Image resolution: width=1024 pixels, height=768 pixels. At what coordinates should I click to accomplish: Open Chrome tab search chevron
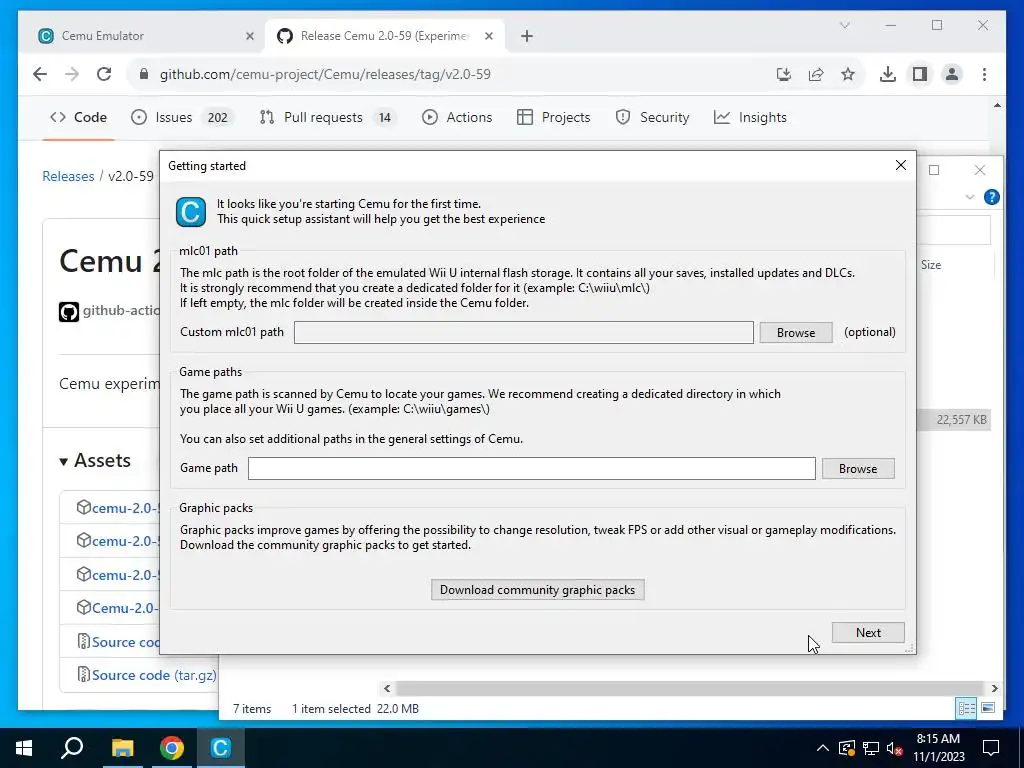click(844, 25)
